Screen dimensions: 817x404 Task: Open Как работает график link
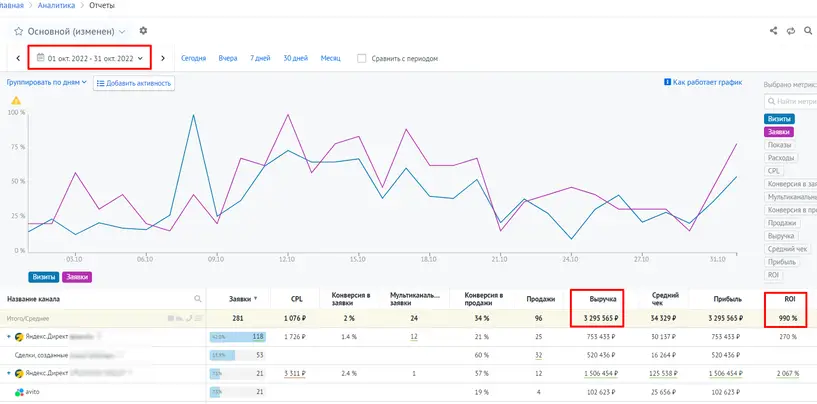point(703,82)
